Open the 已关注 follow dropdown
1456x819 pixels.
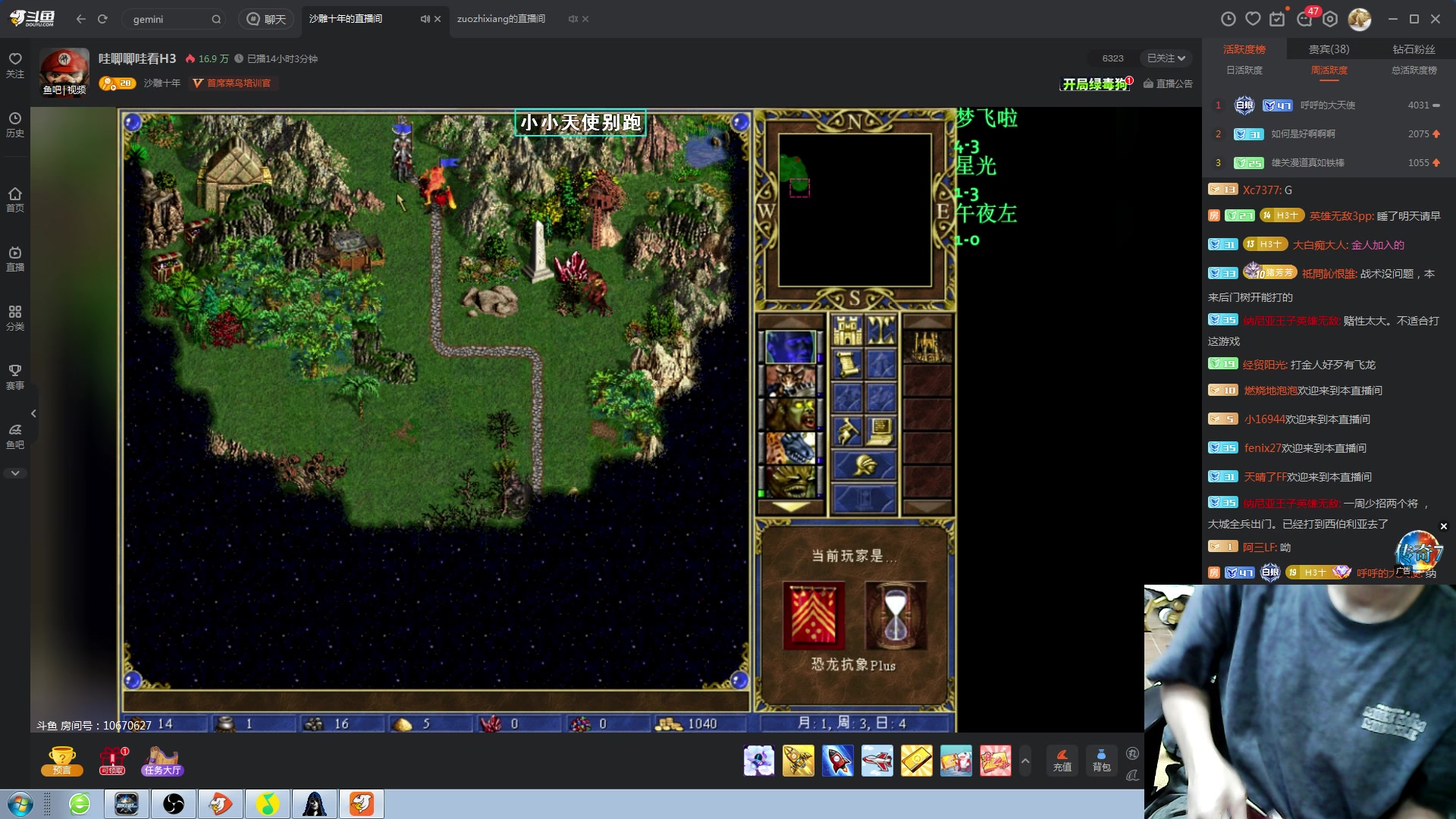click(x=1166, y=58)
